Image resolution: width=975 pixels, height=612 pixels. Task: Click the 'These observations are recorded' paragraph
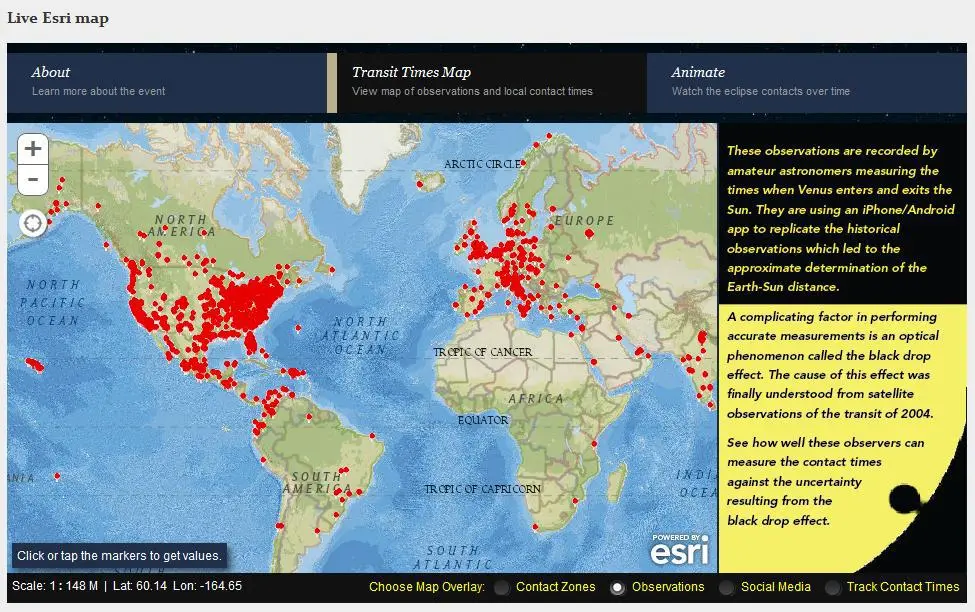pos(839,218)
